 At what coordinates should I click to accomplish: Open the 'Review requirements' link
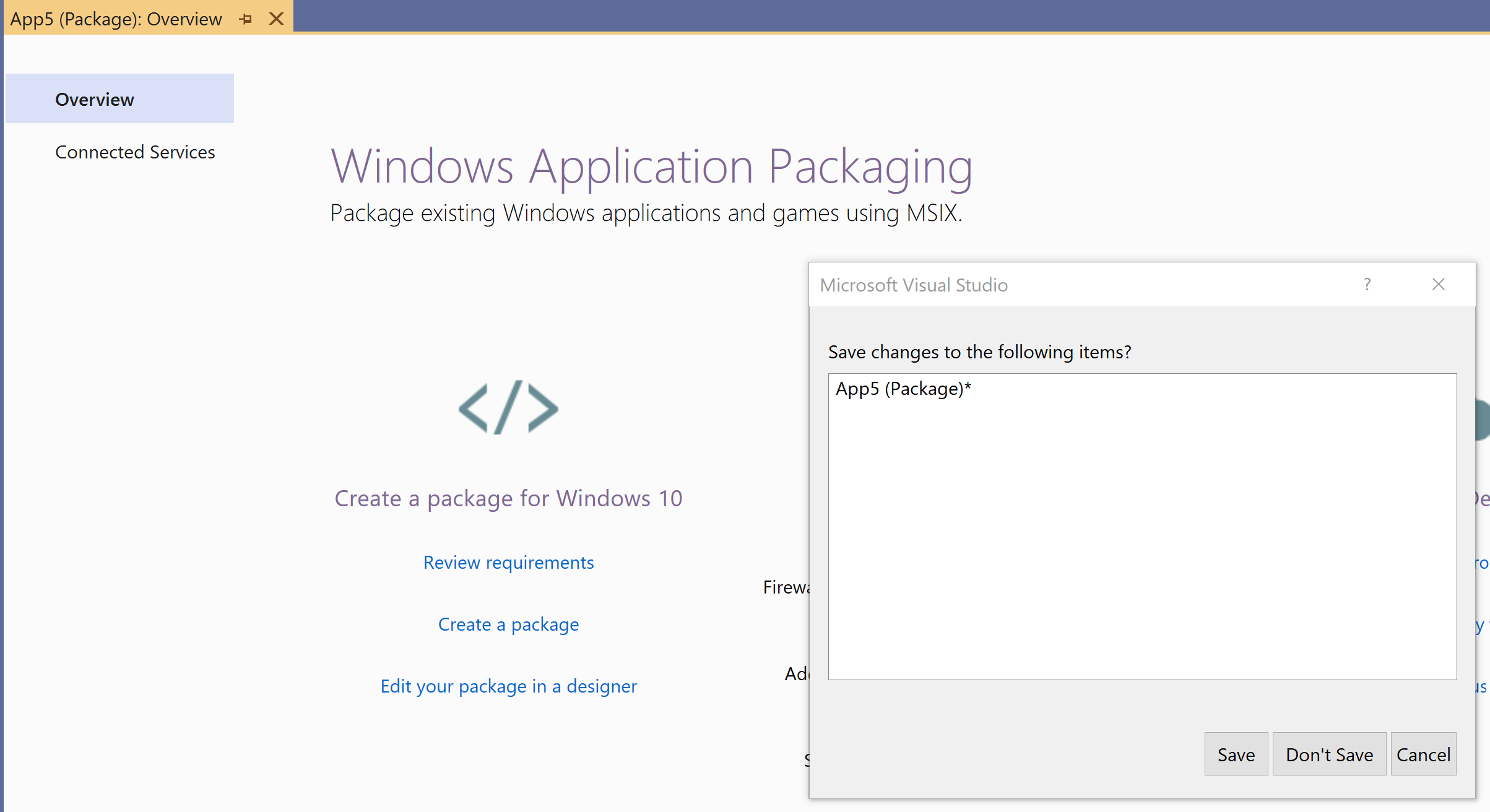[508, 562]
